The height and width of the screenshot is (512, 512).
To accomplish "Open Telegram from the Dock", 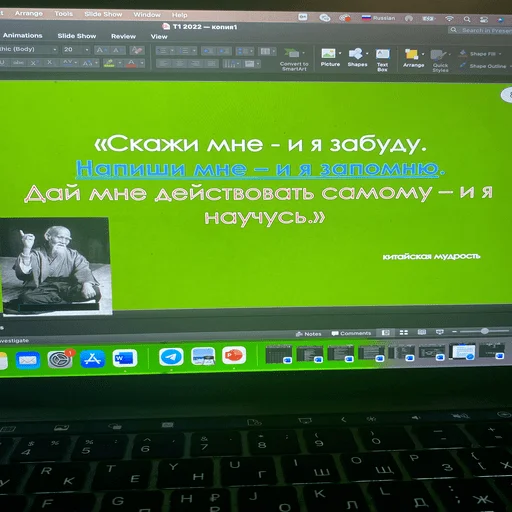I will (x=171, y=357).
